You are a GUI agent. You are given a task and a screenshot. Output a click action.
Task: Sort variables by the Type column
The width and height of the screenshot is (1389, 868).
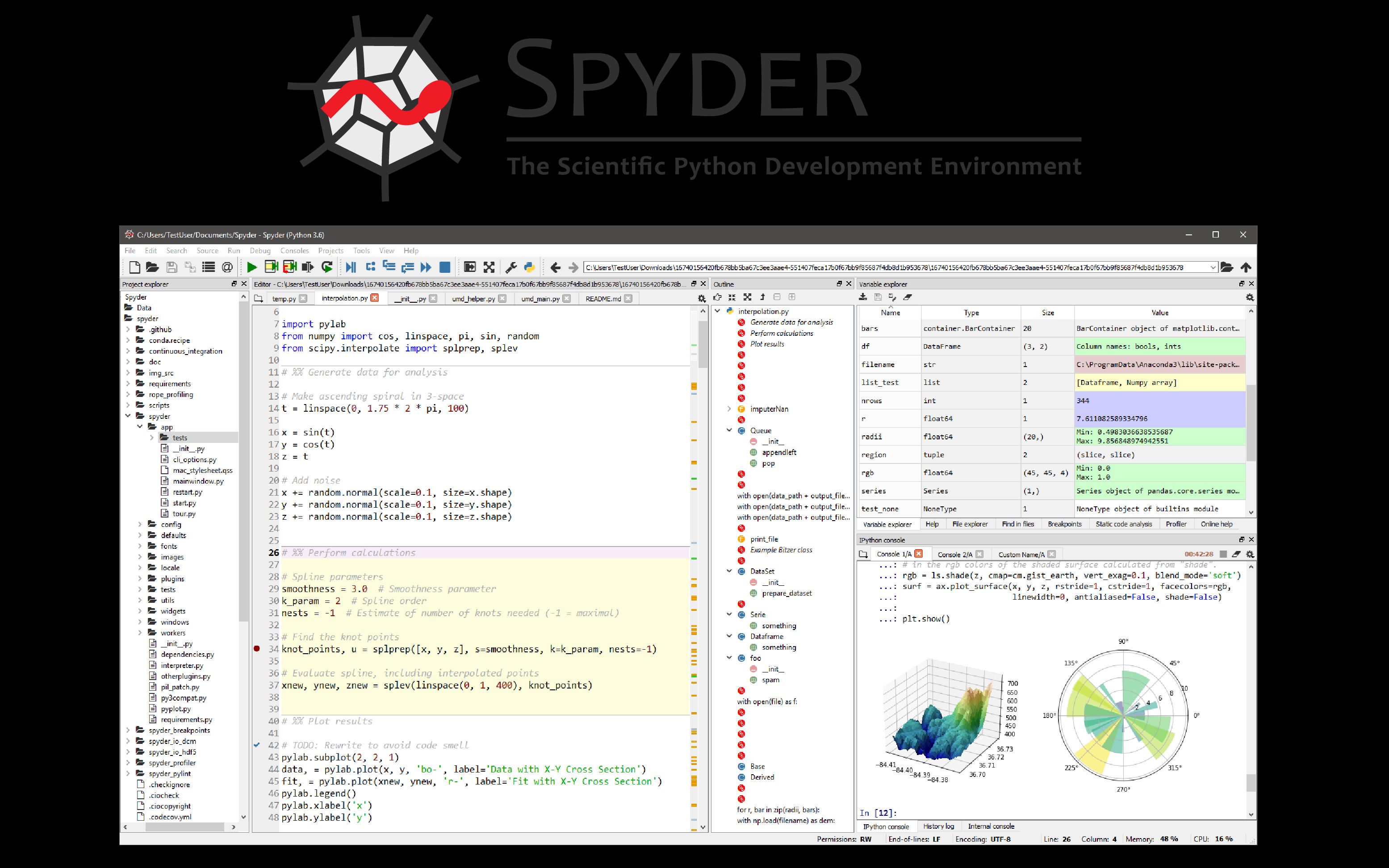click(971, 313)
